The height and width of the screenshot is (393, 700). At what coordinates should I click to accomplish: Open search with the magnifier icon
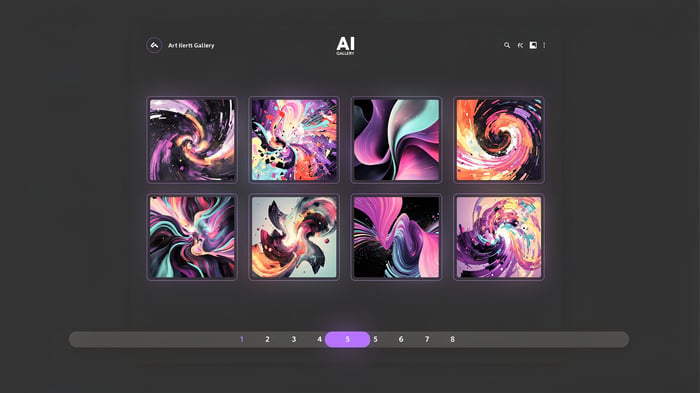point(507,45)
